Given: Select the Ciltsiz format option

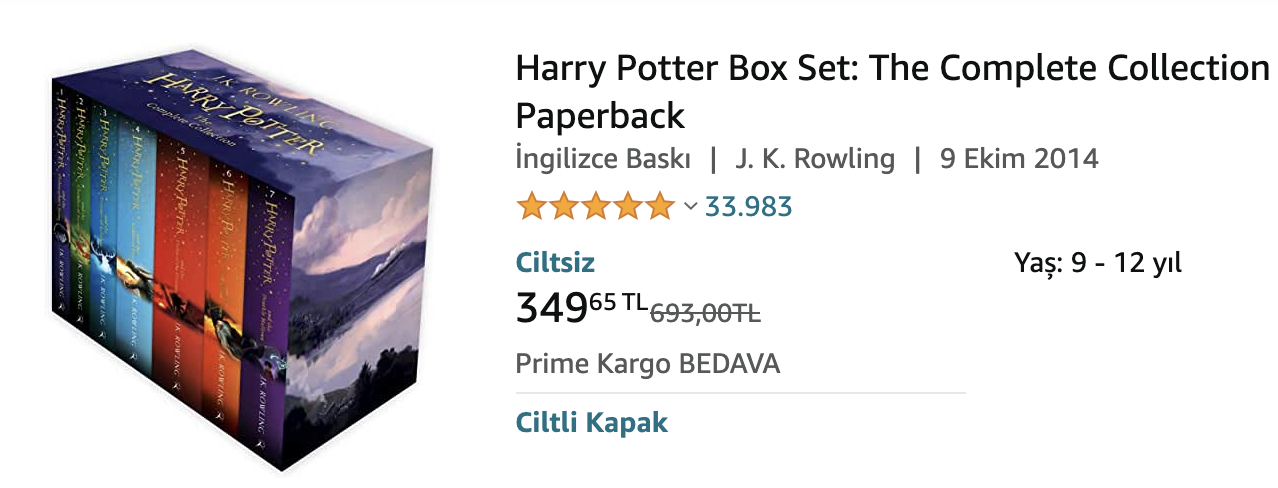Looking at the screenshot, I should (555, 263).
